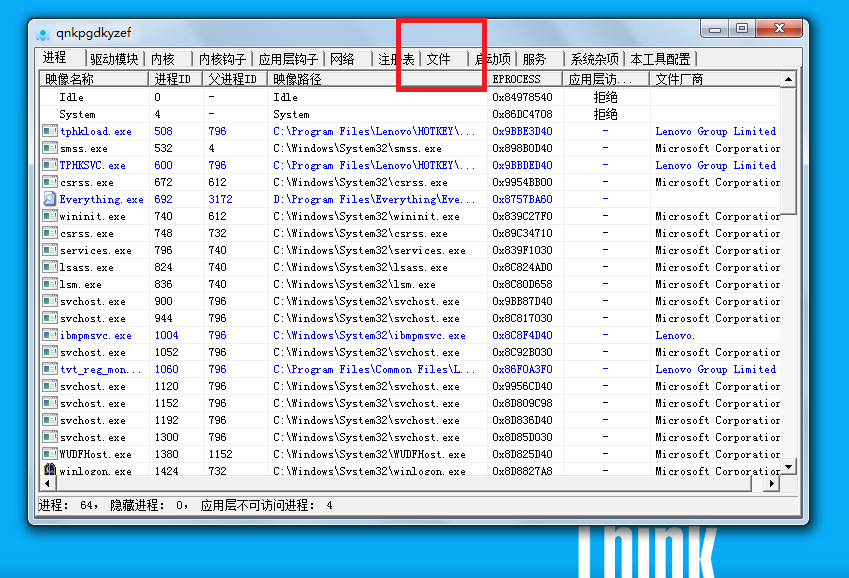Viewport: 849px width, 578px height.
Task: Click vertical scrollbar up arrow
Action: [x=788, y=79]
